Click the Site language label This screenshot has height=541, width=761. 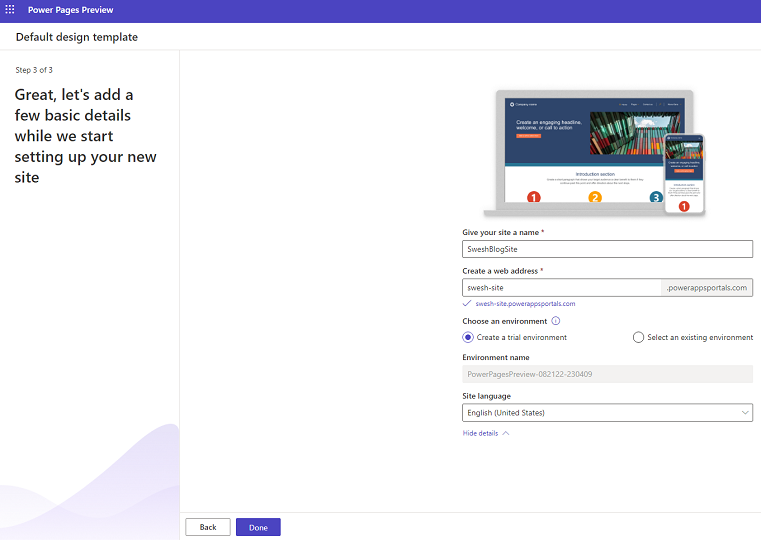point(486,396)
